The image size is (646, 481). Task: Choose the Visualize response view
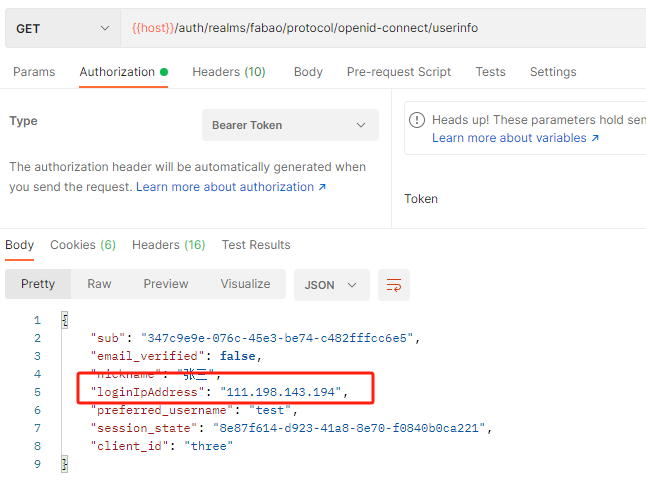click(x=245, y=284)
